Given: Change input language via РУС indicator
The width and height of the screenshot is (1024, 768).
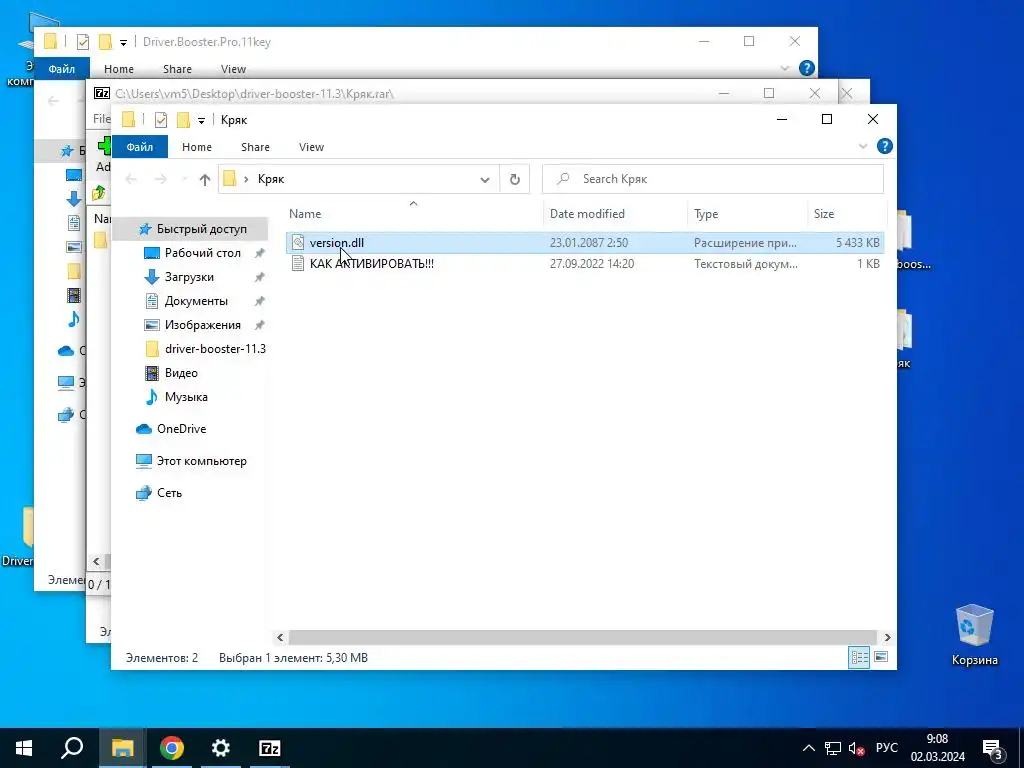Looking at the screenshot, I should coord(886,748).
